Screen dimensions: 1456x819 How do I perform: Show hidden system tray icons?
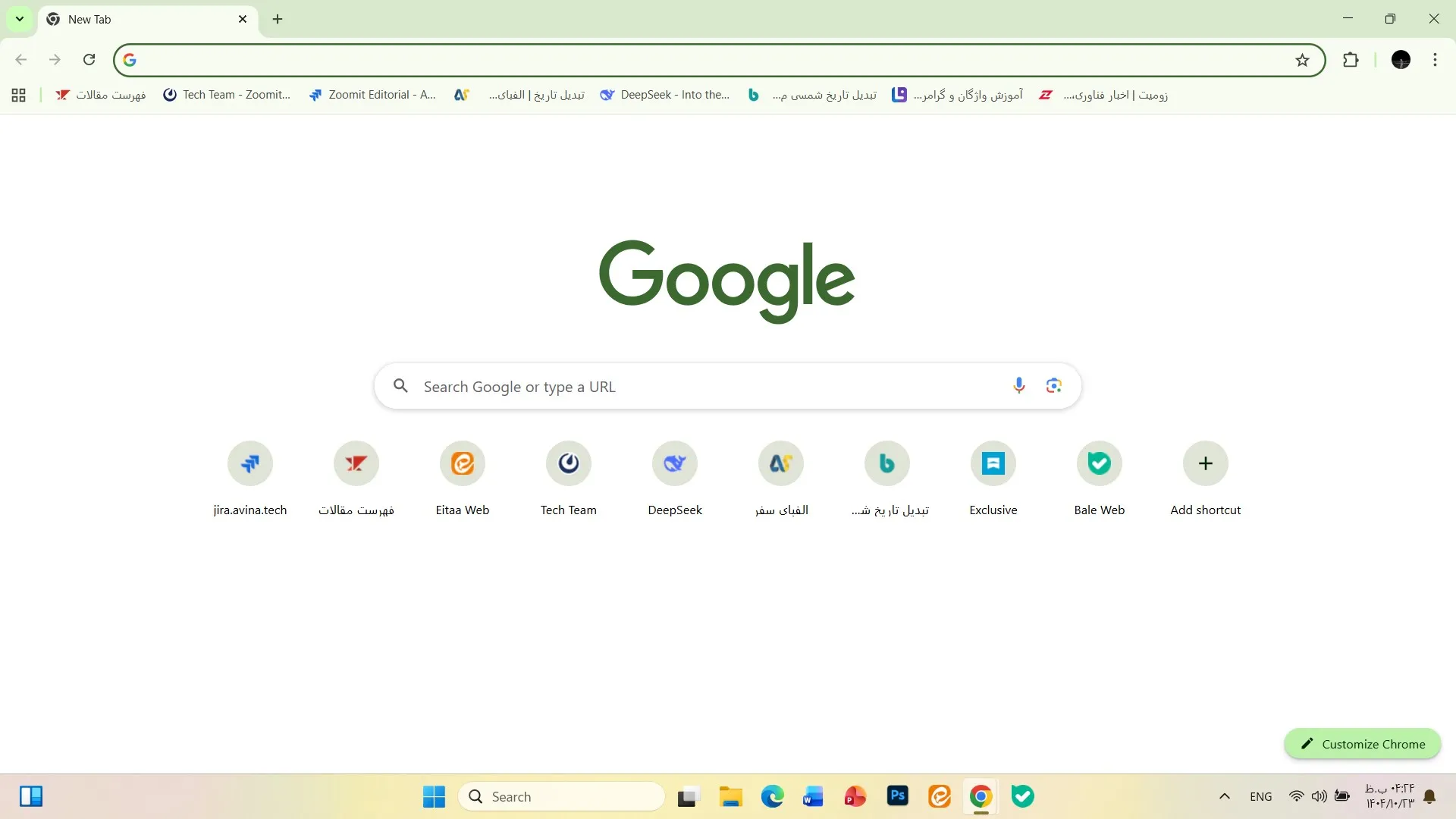1224,796
